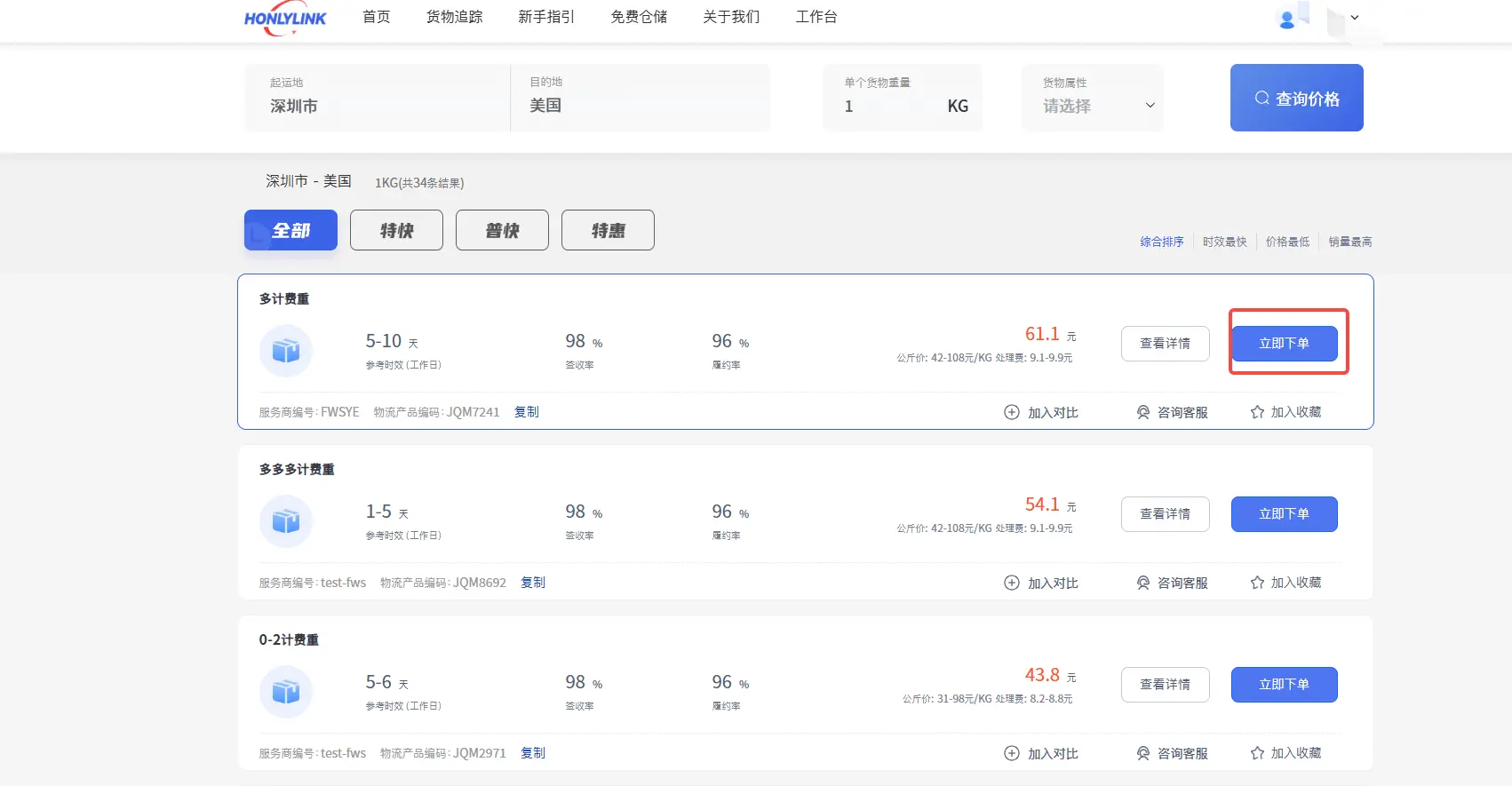This screenshot has height=786, width=1512.
Task: Open the 货物追踪 navigation menu
Action: pyautogui.click(x=454, y=17)
